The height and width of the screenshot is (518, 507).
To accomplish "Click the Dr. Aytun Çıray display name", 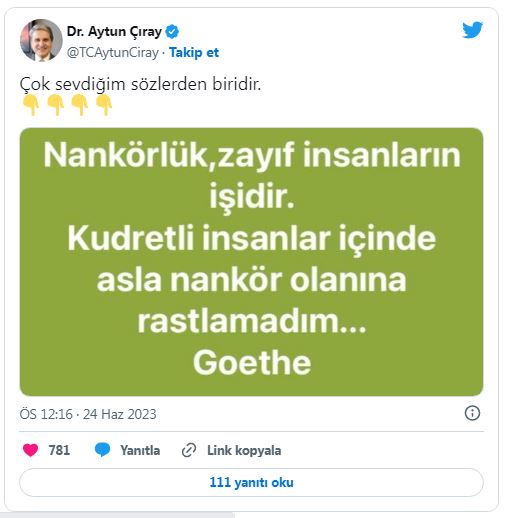I will pyautogui.click(x=114, y=32).
